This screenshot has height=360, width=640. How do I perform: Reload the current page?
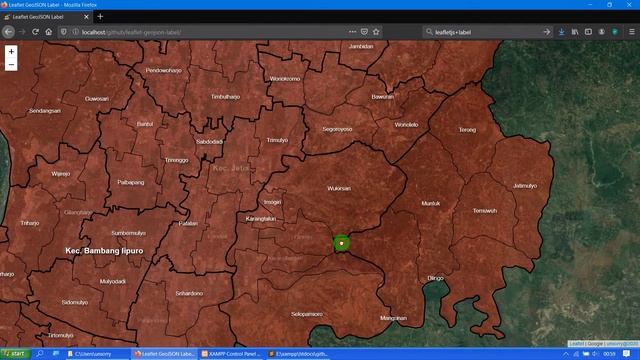coord(36,32)
